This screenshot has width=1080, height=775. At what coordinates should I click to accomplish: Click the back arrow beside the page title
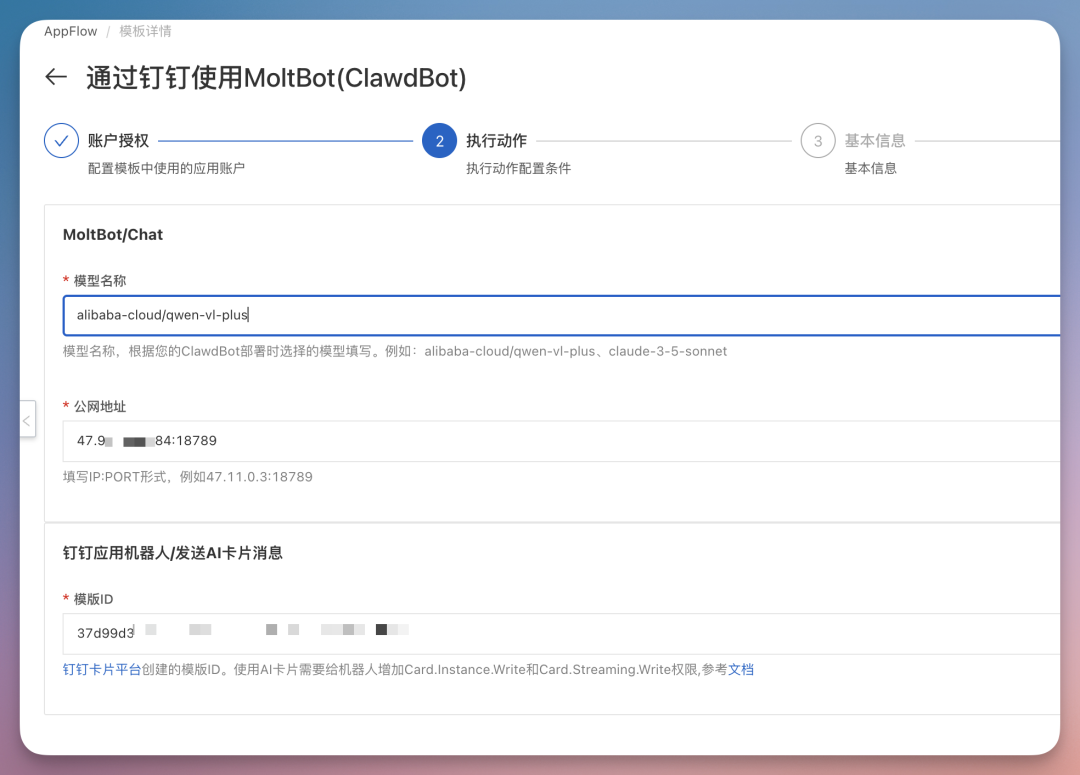point(55,78)
